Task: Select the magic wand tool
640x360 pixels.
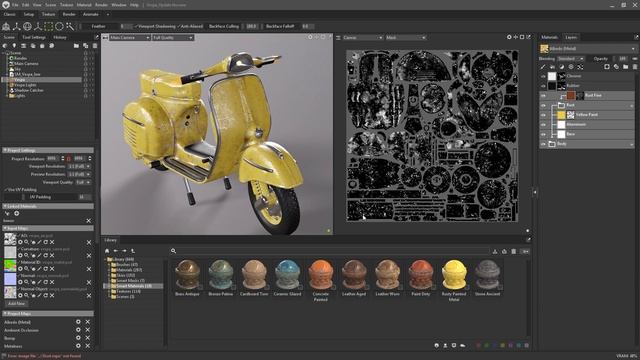Action: click(70, 27)
